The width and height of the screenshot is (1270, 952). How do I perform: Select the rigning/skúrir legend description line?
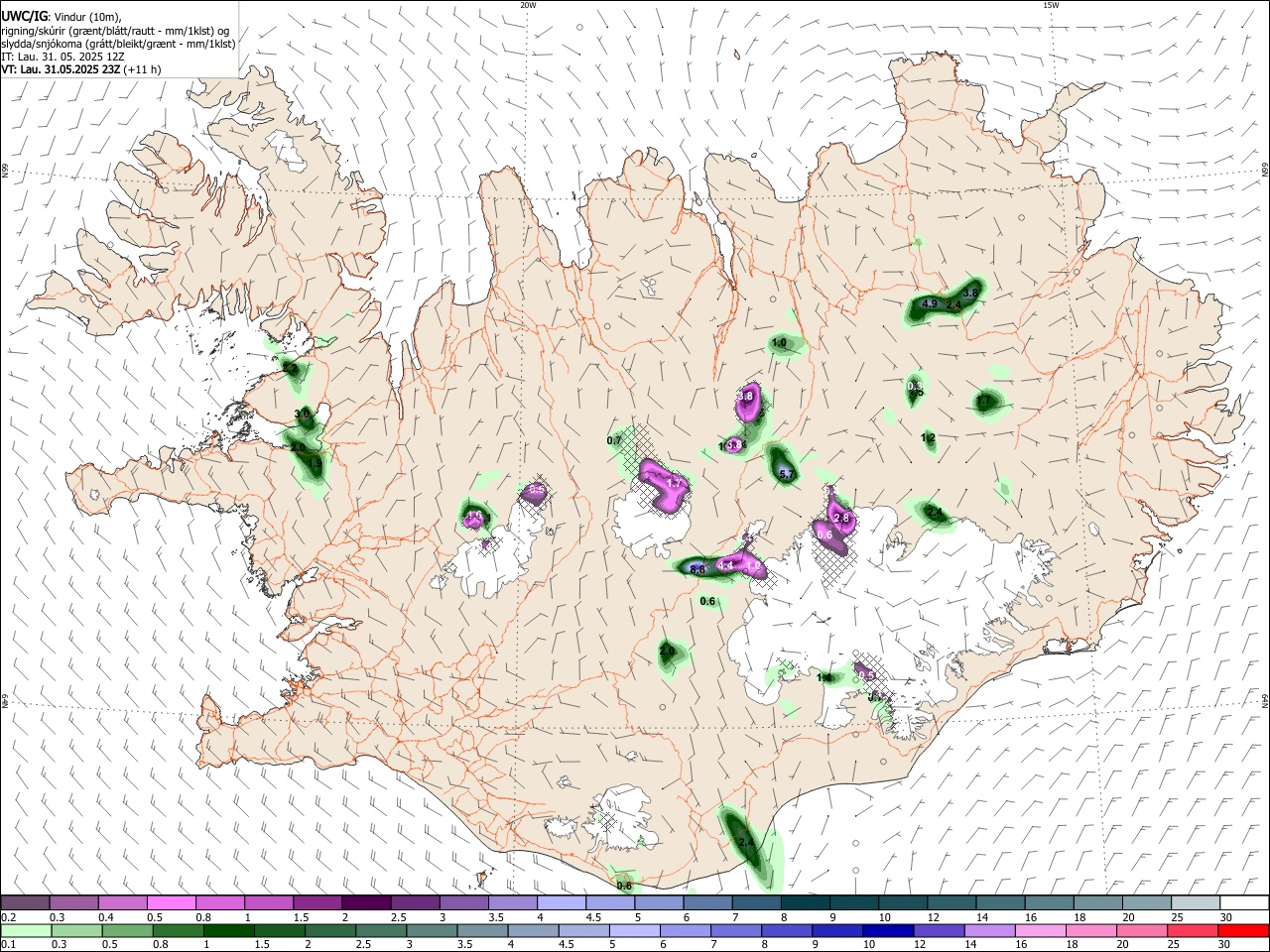114,31
